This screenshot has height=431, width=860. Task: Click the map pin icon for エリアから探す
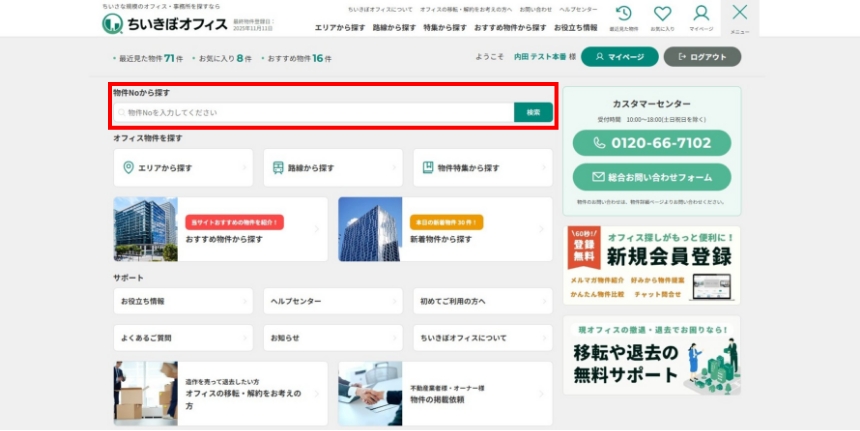[x=128, y=168]
